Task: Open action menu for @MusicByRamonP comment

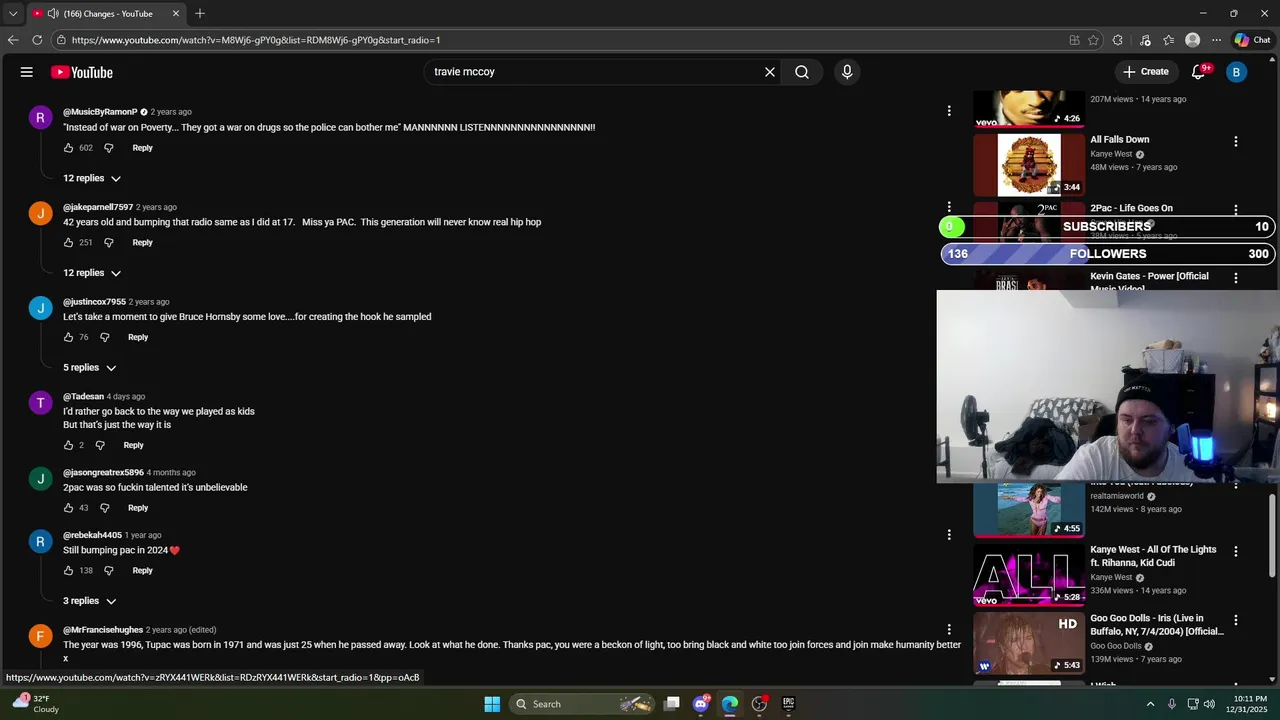Action: pos(949,111)
